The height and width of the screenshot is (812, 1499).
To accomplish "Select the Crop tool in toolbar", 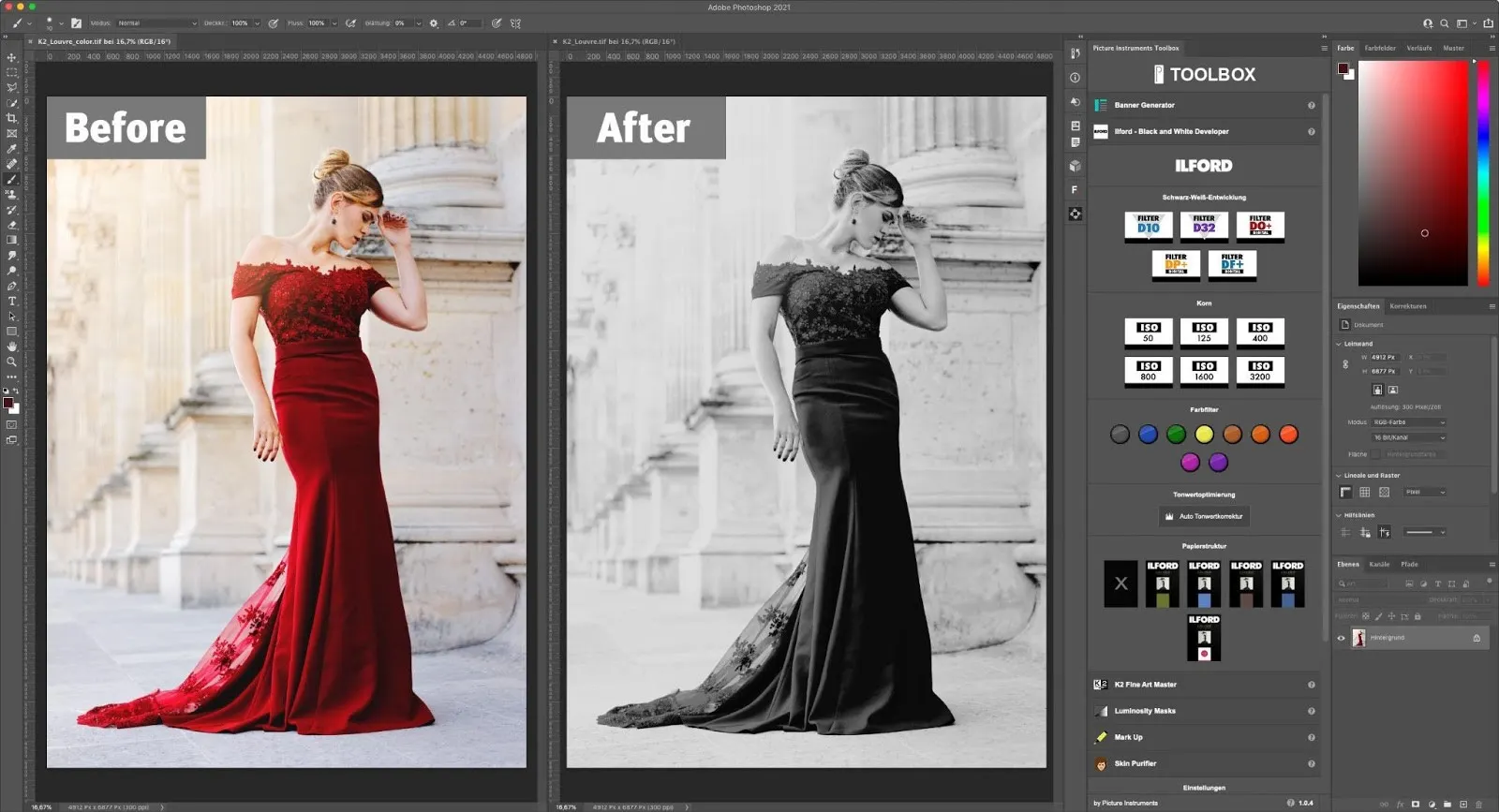I will click(12, 118).
